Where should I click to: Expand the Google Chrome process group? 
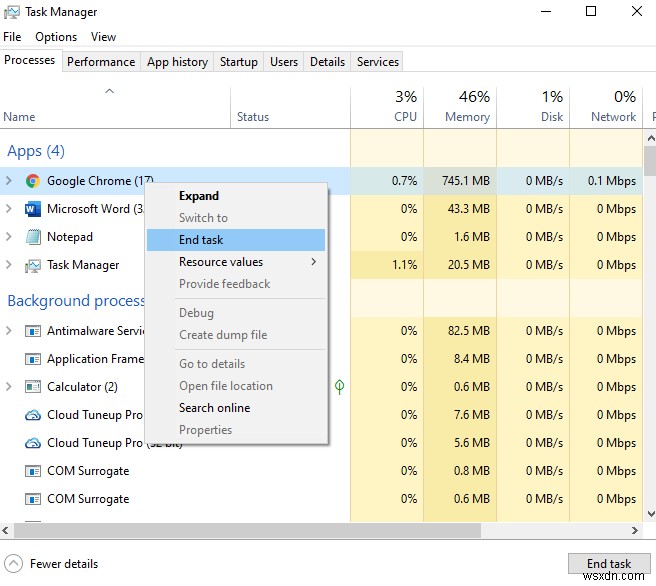[8, 181]
